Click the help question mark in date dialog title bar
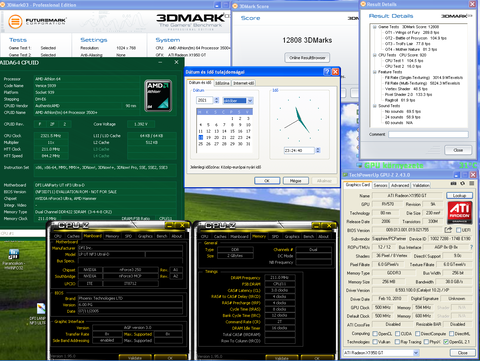Viewport: 480px width, 361px height. pyautogui.click(x=327, y=72)
